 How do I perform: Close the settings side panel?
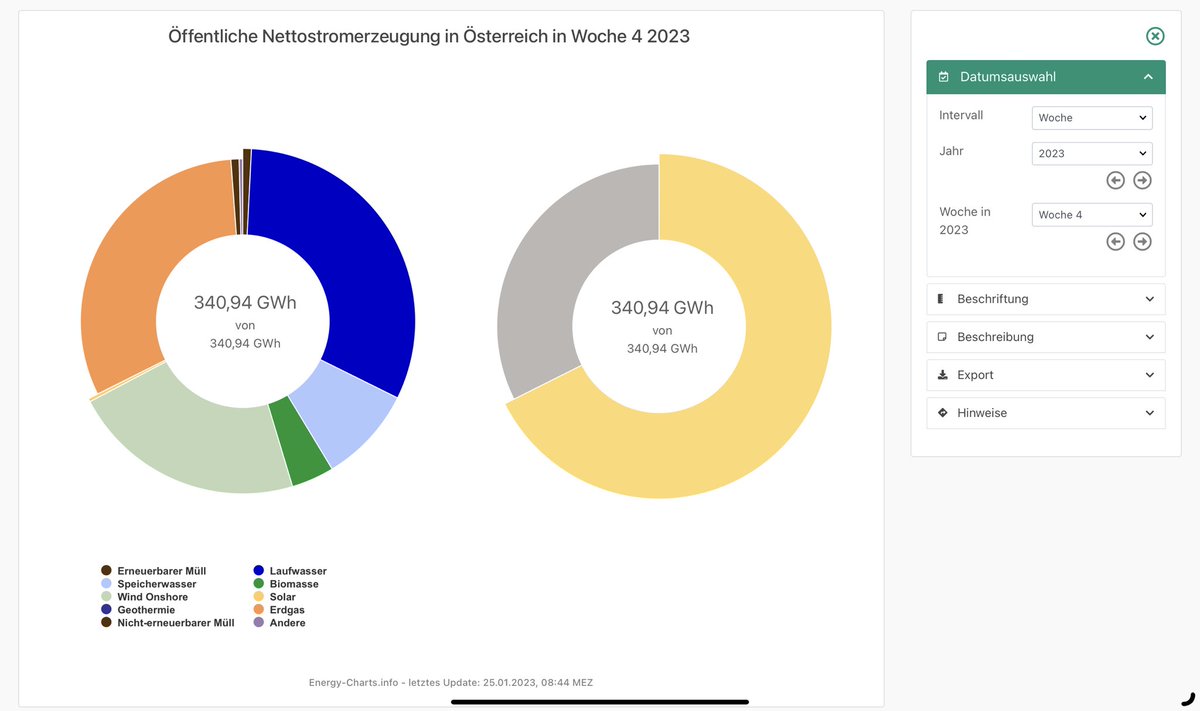pyautogui.click(x=1155, y=36)
